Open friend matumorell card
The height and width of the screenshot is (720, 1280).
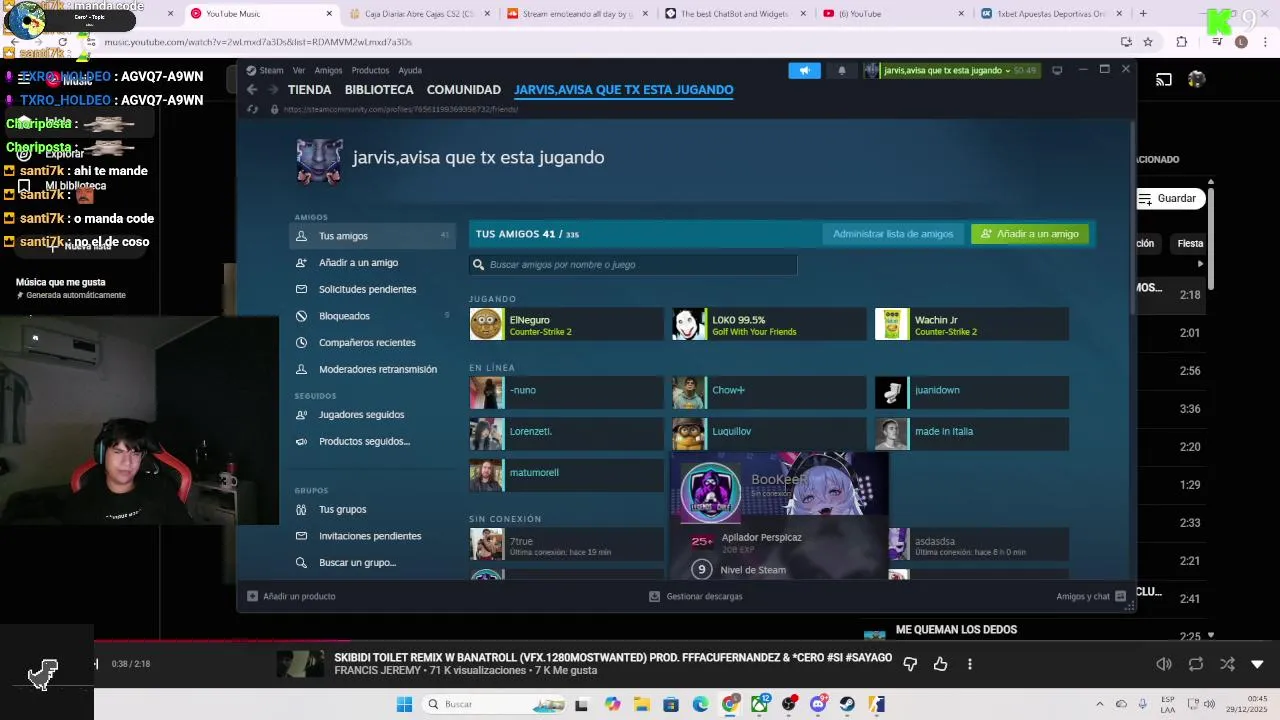(566, 475)
